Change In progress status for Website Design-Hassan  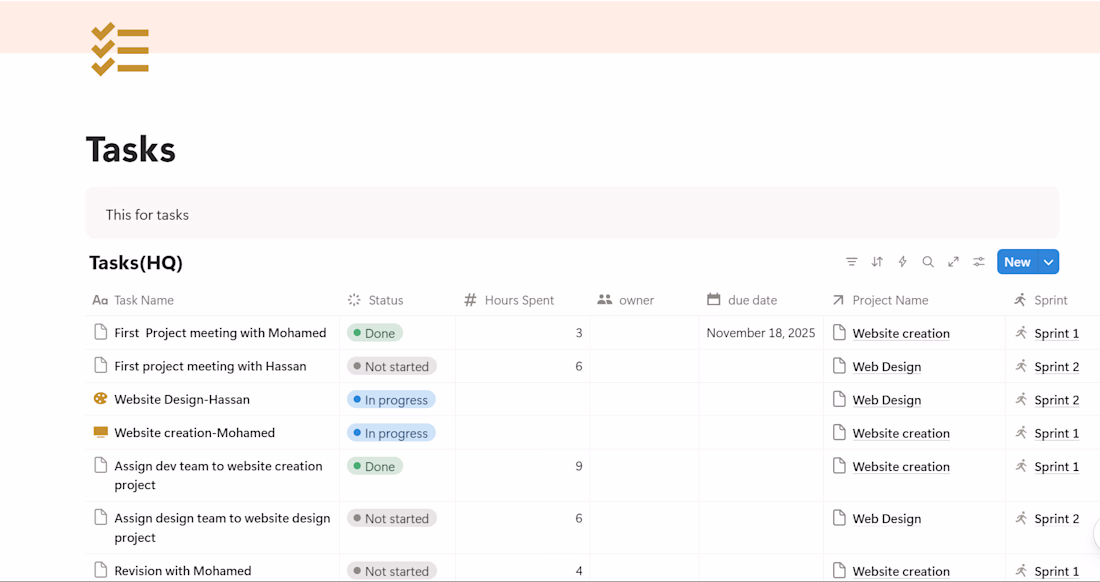391,400
